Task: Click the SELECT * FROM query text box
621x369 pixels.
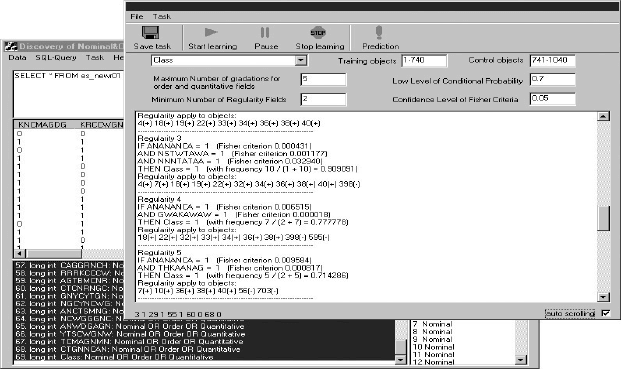Action: (x=69, y=93)
